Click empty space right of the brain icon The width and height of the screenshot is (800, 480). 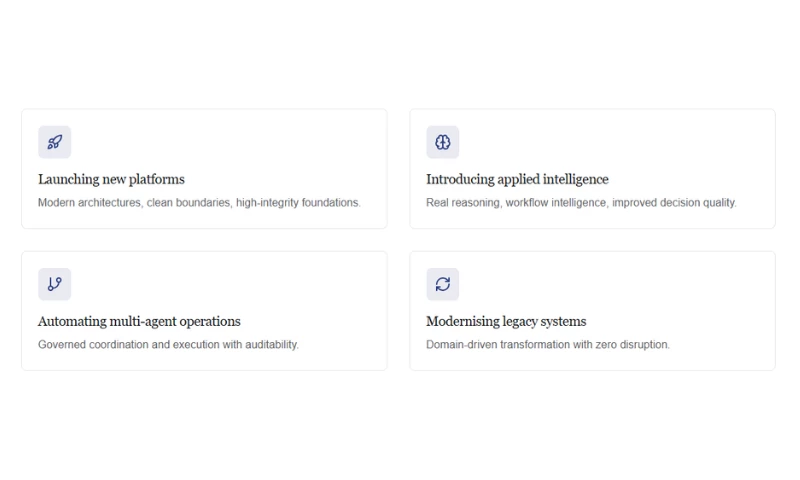click(x=610, y=142)
